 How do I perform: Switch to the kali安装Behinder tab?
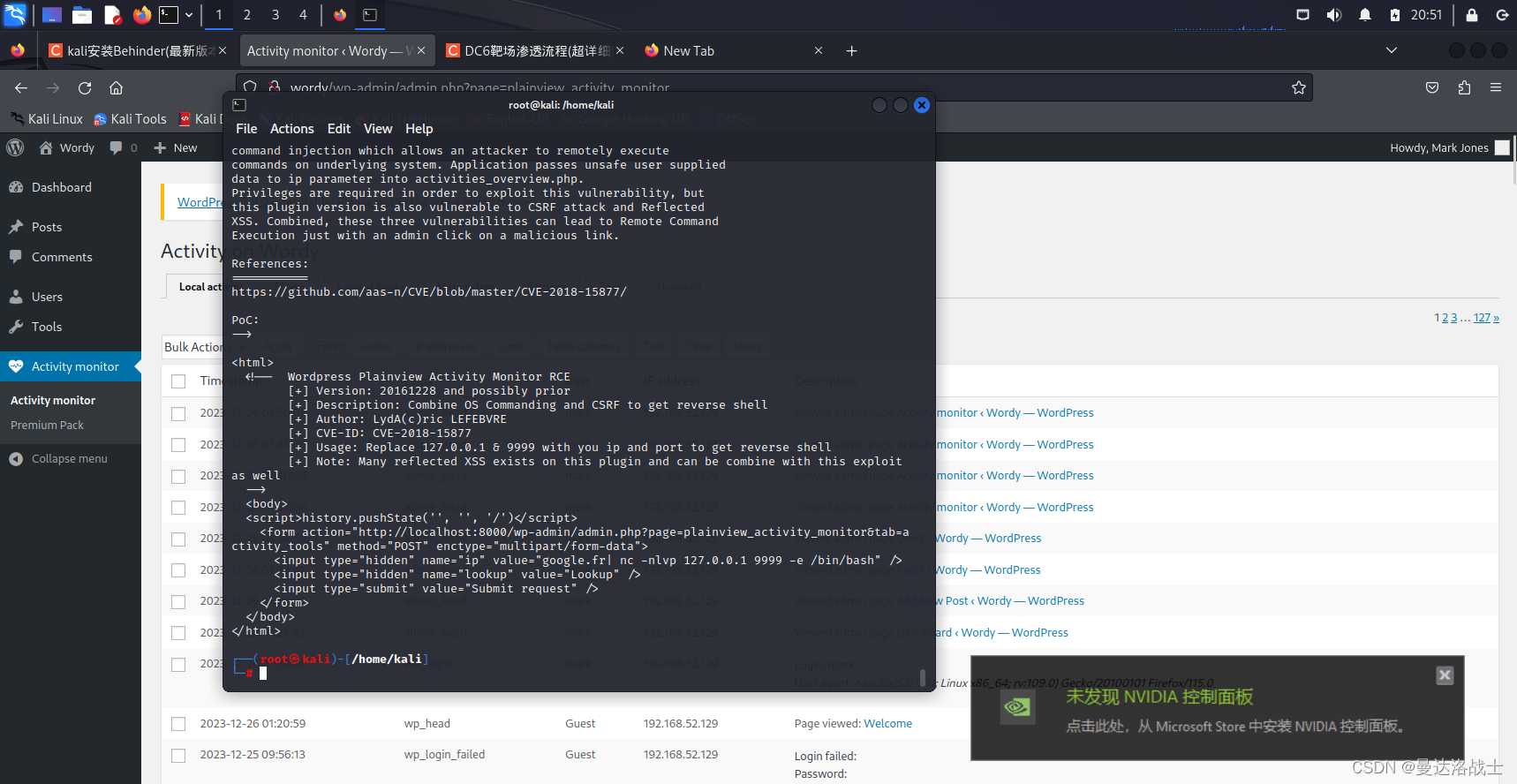click(x=137, y=51)
